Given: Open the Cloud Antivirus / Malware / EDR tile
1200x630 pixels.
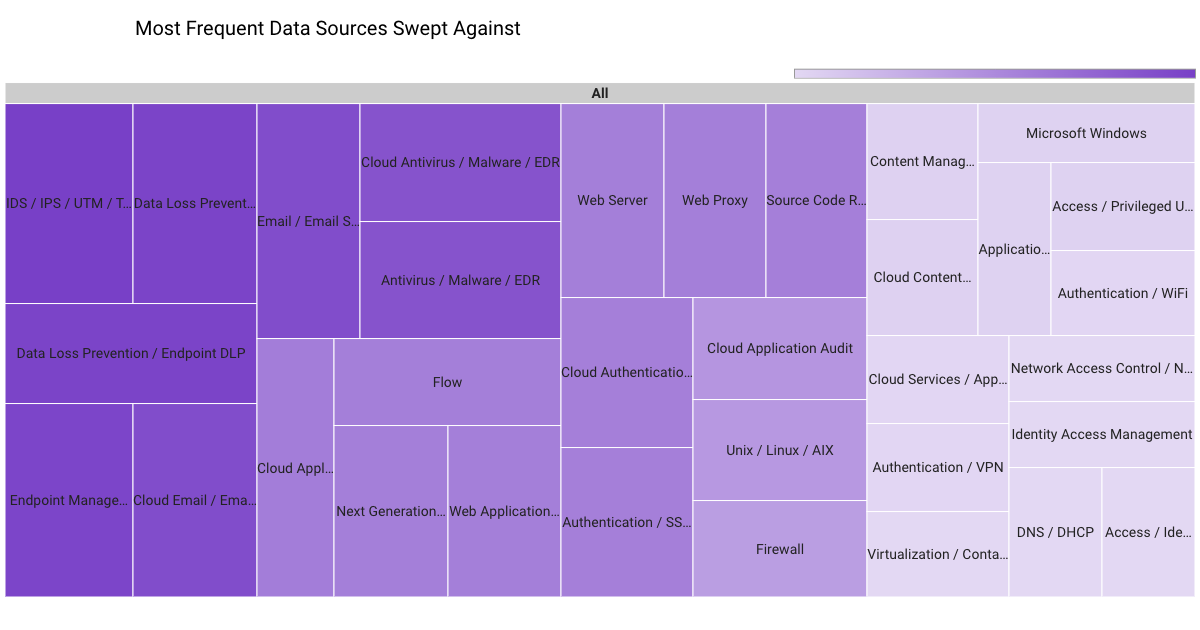Looking at the screenshot, I should coord(460,162).
